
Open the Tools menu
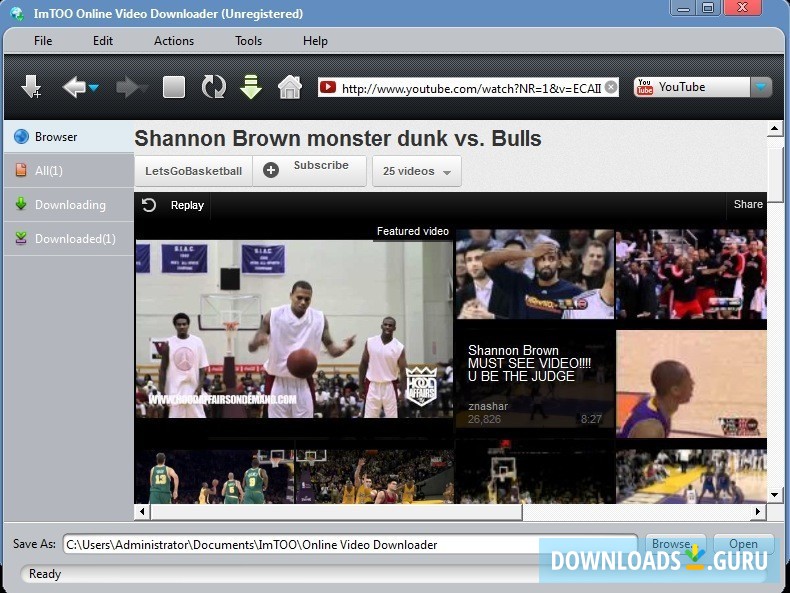pos(248,41)
